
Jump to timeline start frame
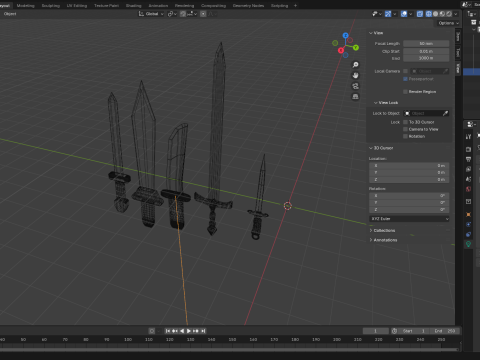pyautogui.click(x=168, y=331)
